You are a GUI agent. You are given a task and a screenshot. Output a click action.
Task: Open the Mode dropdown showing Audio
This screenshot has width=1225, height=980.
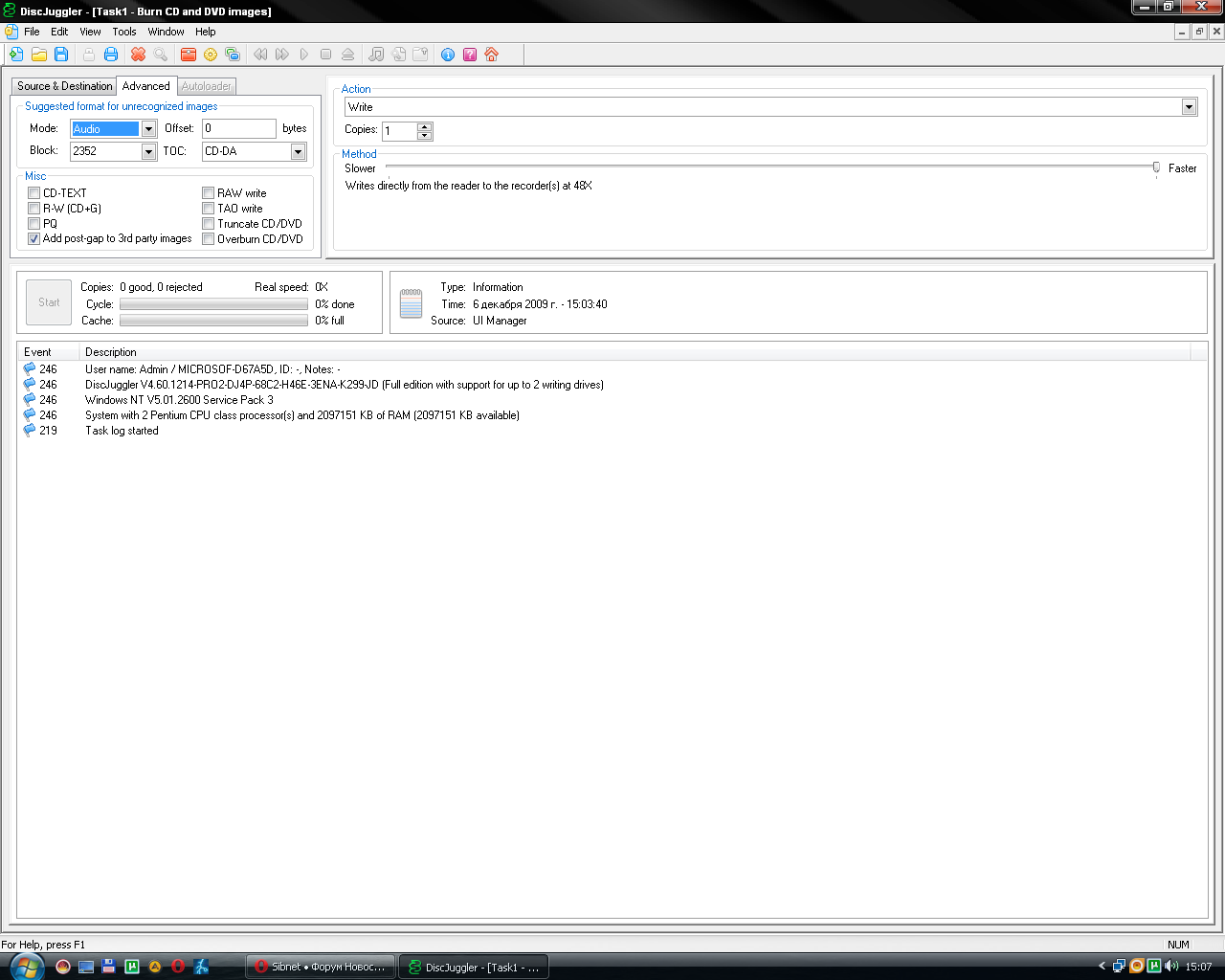tap(148, 129)
